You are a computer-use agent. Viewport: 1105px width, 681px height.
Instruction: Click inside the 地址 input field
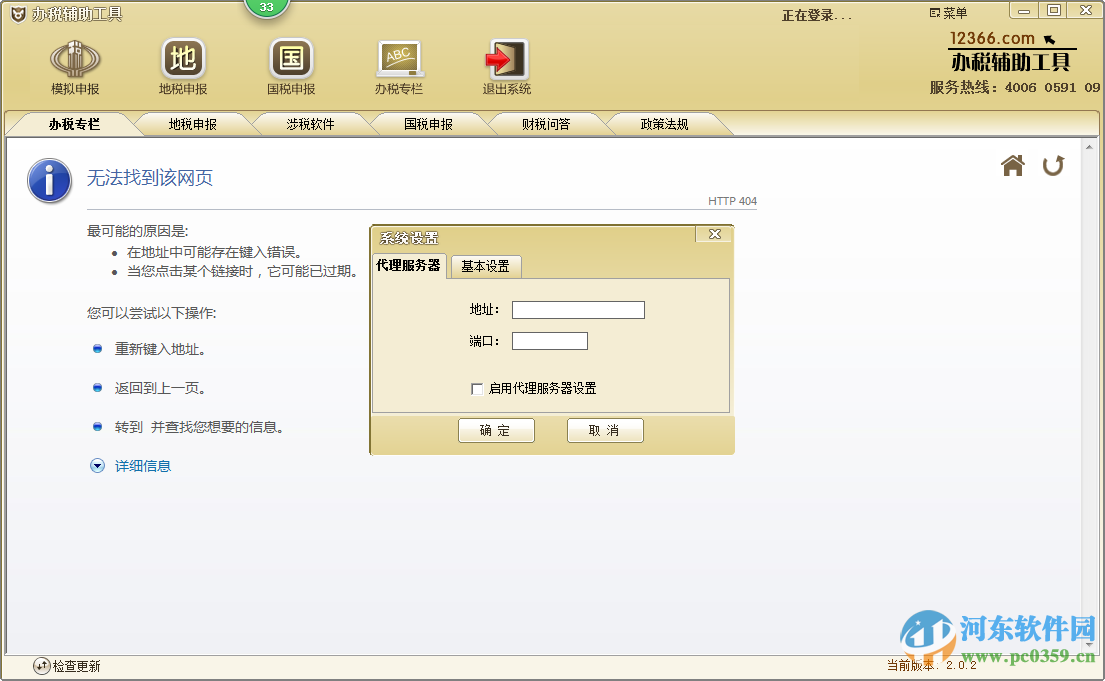pos(578,309)
